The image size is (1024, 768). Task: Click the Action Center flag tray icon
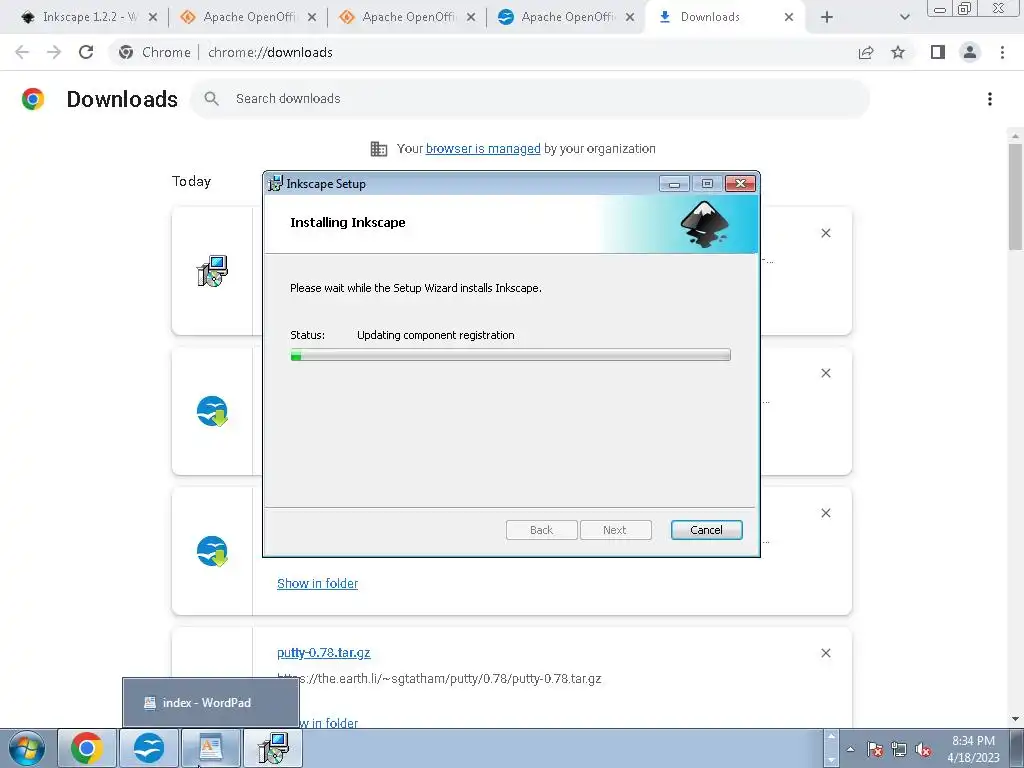[x=875, y=749]
